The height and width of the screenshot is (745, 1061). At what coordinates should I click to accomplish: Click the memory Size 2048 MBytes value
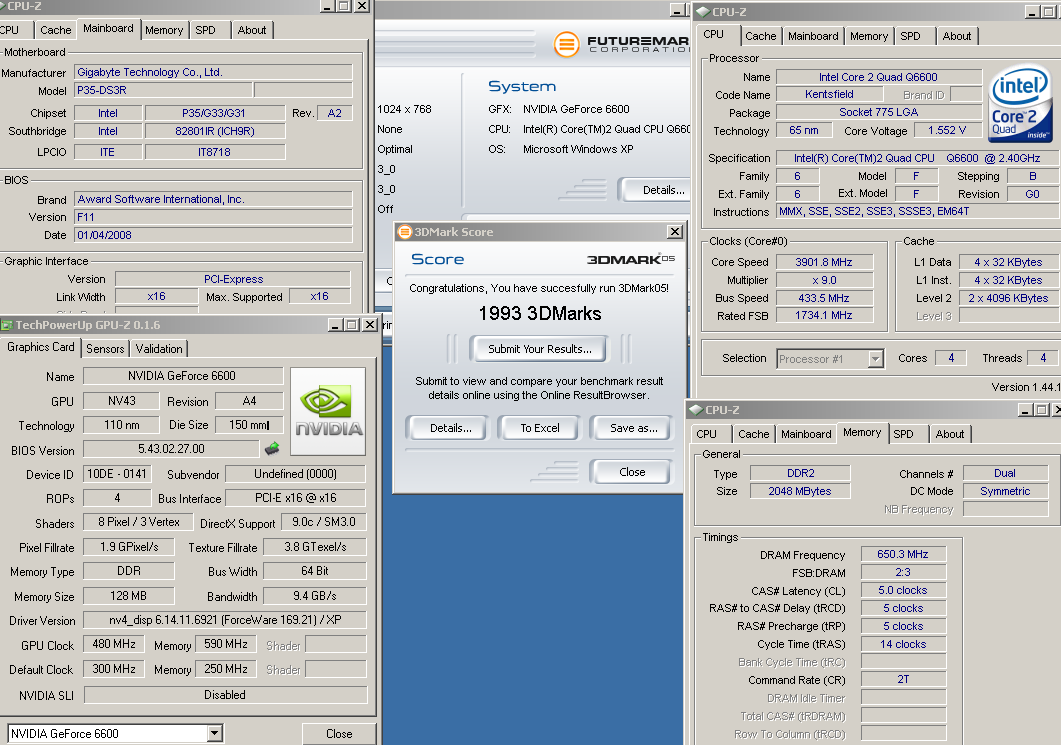pyautogui.click(x=800, y=491)
